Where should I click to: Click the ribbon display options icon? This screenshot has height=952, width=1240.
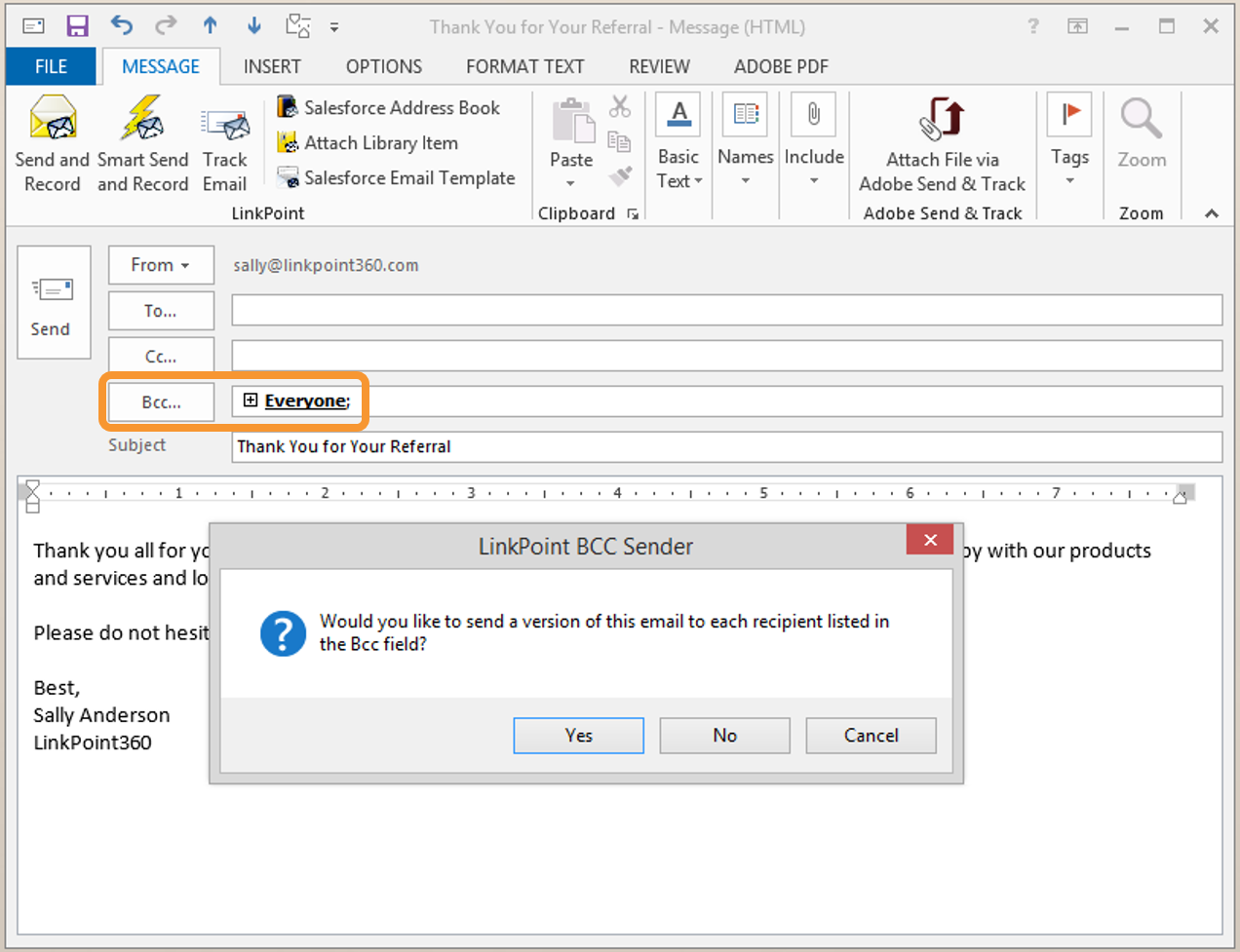(x=1077, y=26)
